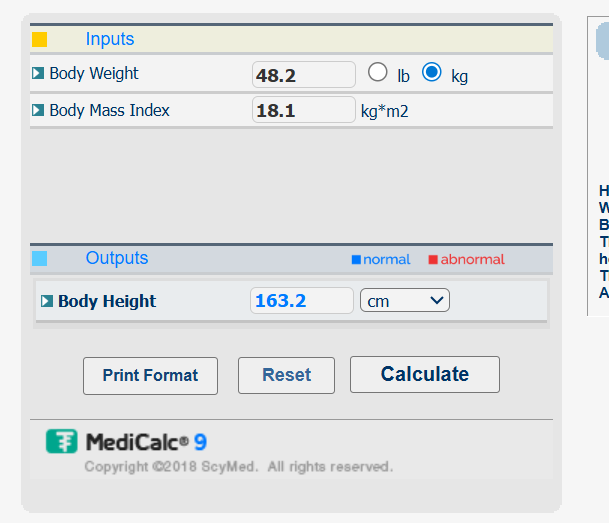Click the Inputs section header
Image resolution: width=609 pixels, height=523 pixels.
pyautogui.click(x=110, y=39)
